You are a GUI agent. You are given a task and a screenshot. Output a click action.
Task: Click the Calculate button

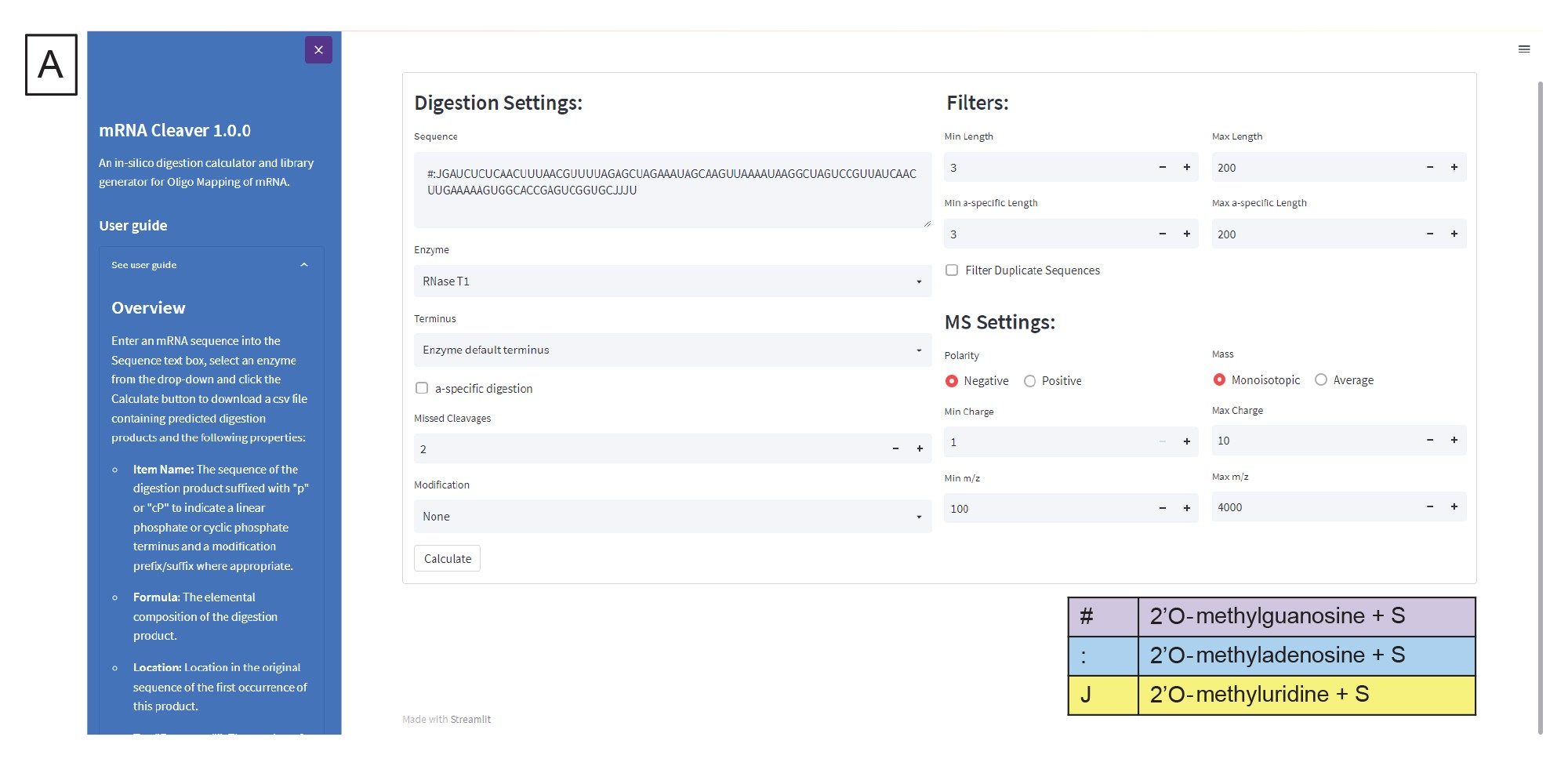pyautogui.click(x=447, y=559)
